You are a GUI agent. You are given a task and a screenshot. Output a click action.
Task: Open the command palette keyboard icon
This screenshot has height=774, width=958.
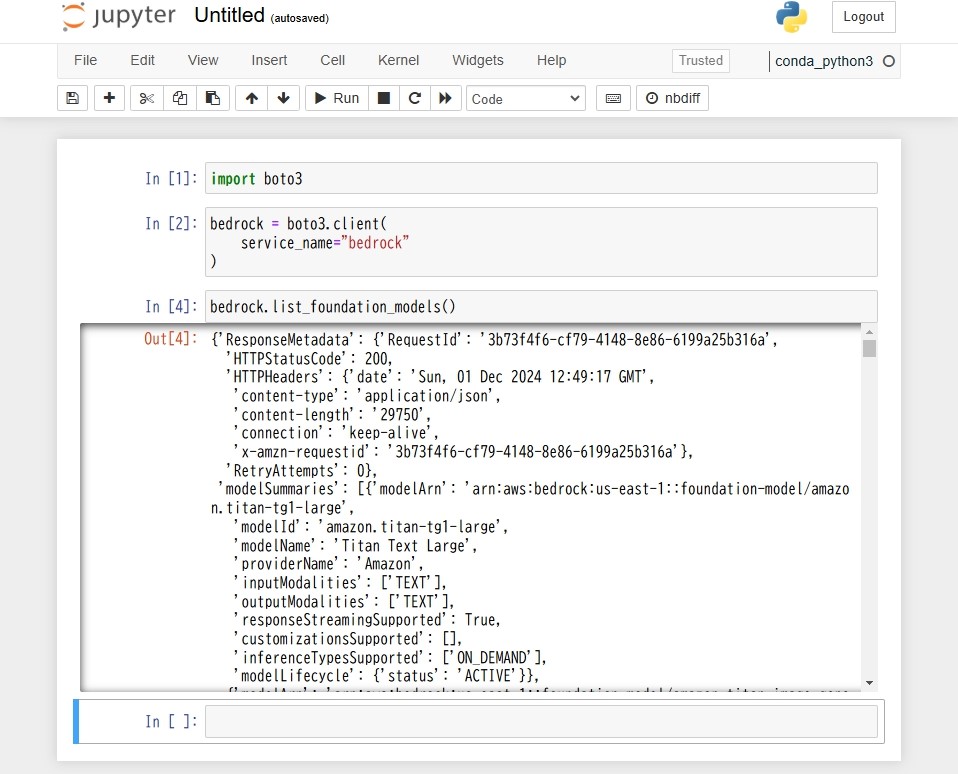613,98
